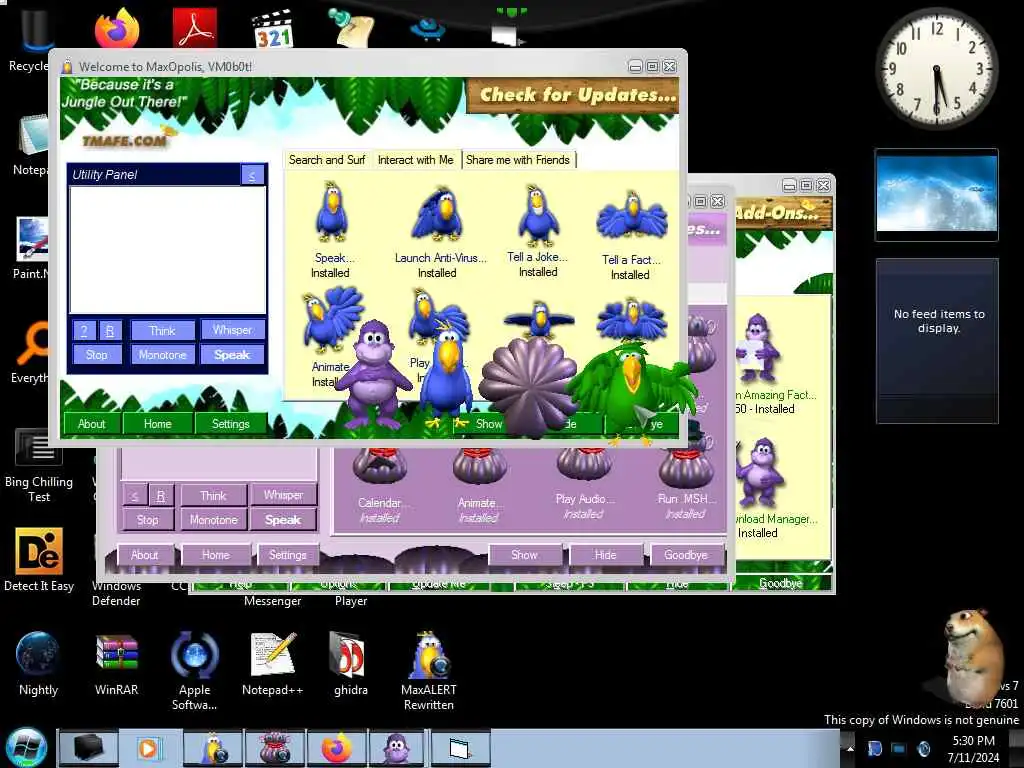This screenshot has height=768, width=1024.
Task: Select the Tell a Joke parrot icon
Action: coord(537,215)
